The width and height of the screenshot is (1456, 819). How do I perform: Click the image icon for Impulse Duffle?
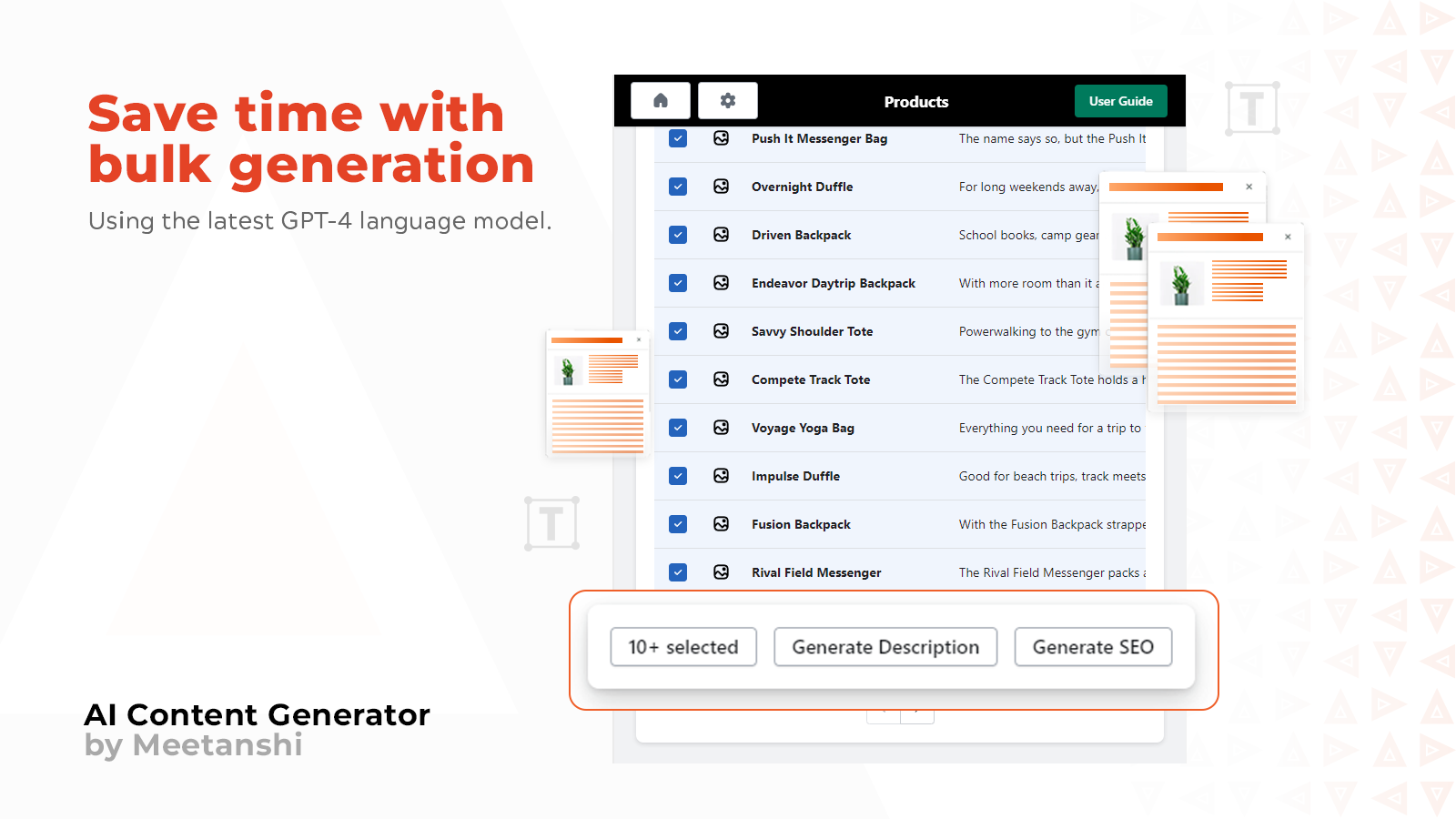pos(722,476)
